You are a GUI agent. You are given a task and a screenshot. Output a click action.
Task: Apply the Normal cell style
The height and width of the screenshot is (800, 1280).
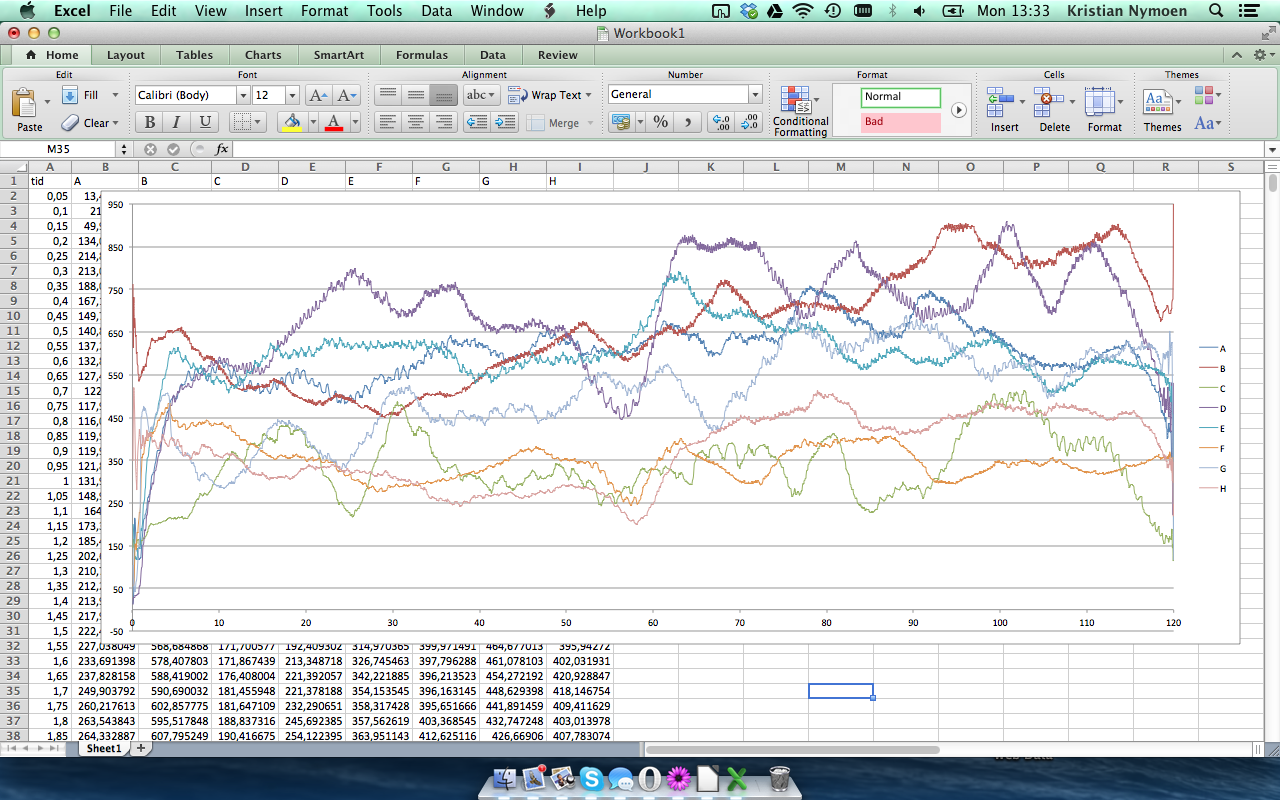click(901, 97)
